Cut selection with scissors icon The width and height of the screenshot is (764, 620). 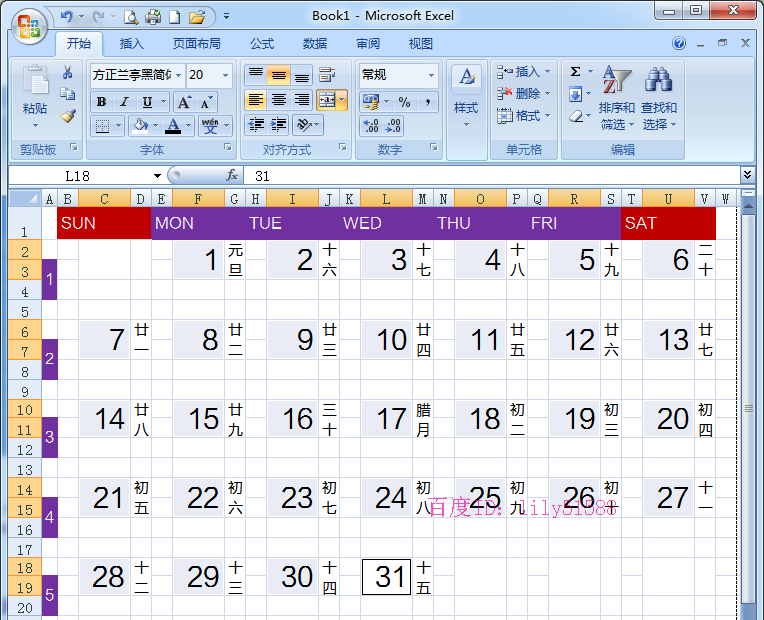[67, 72]
